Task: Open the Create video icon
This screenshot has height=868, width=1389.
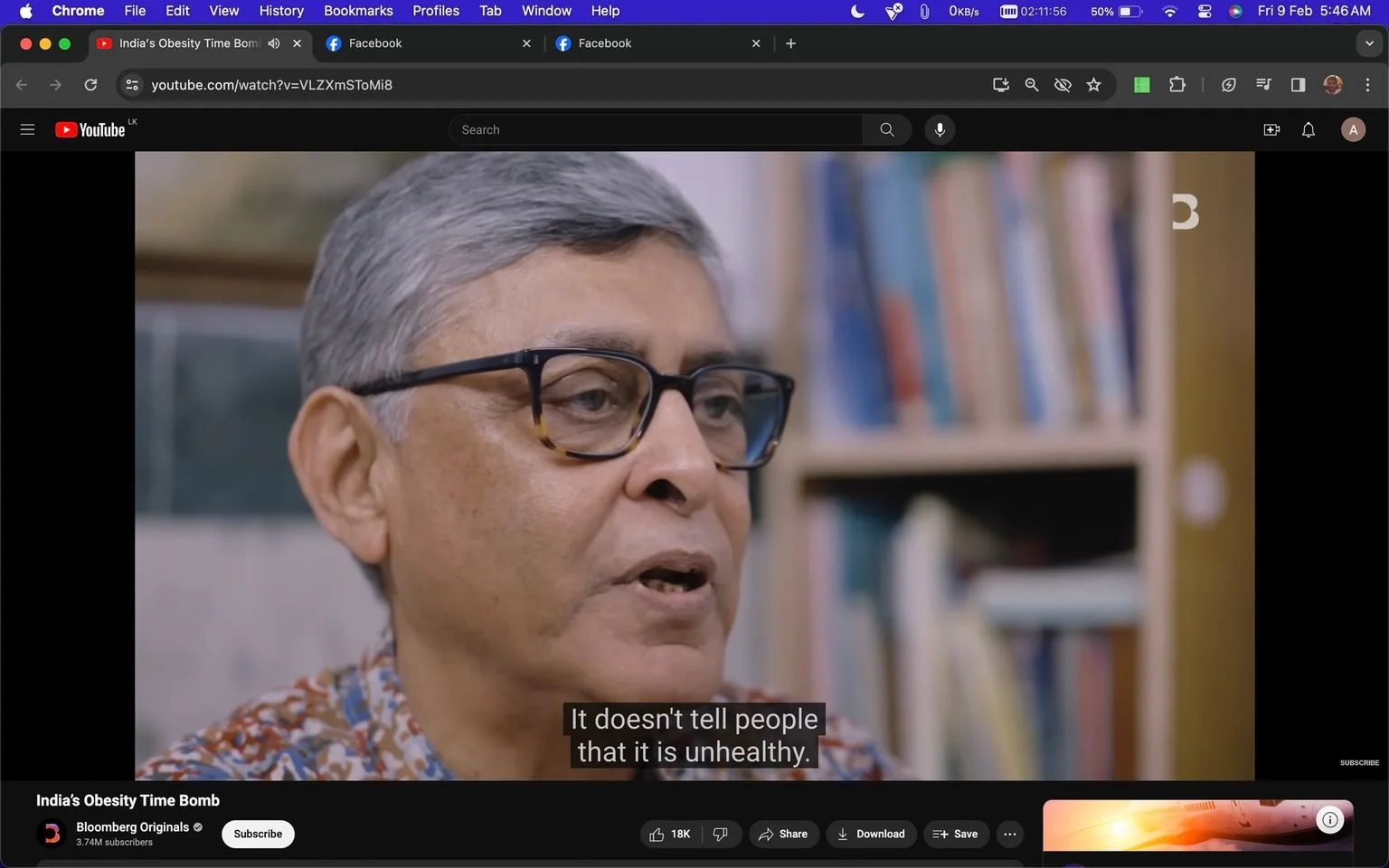Action: coord(1271,129)
